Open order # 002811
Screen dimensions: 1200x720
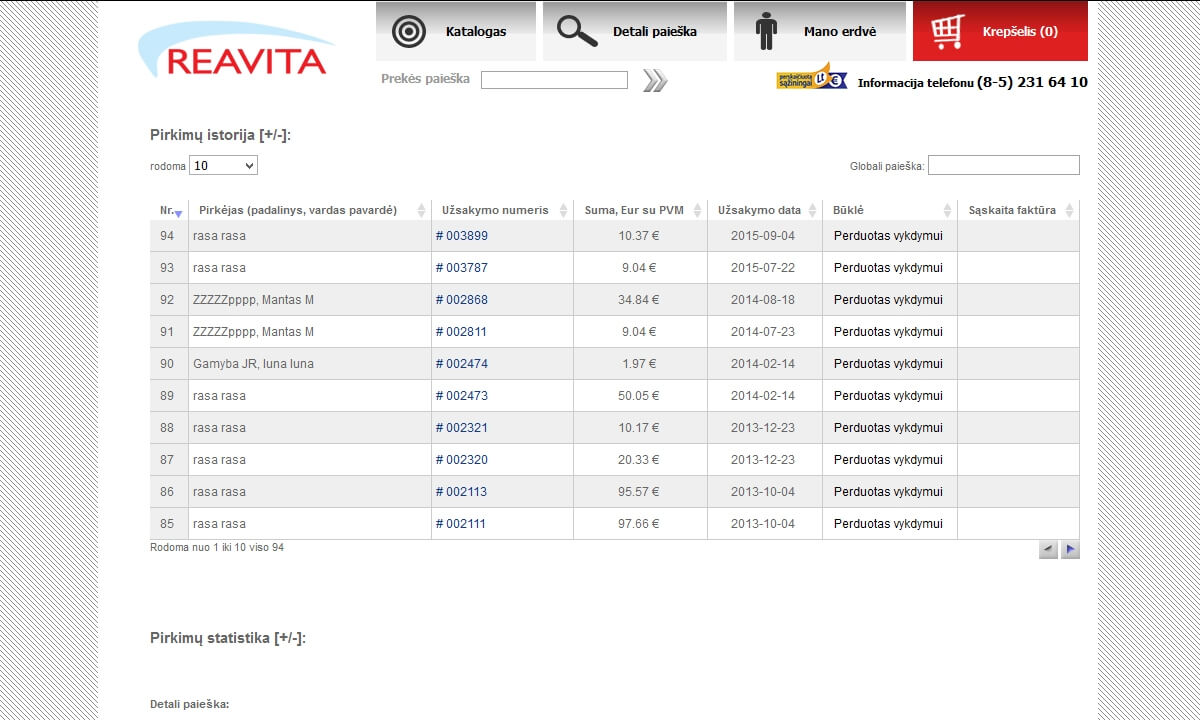pos(461,332)
